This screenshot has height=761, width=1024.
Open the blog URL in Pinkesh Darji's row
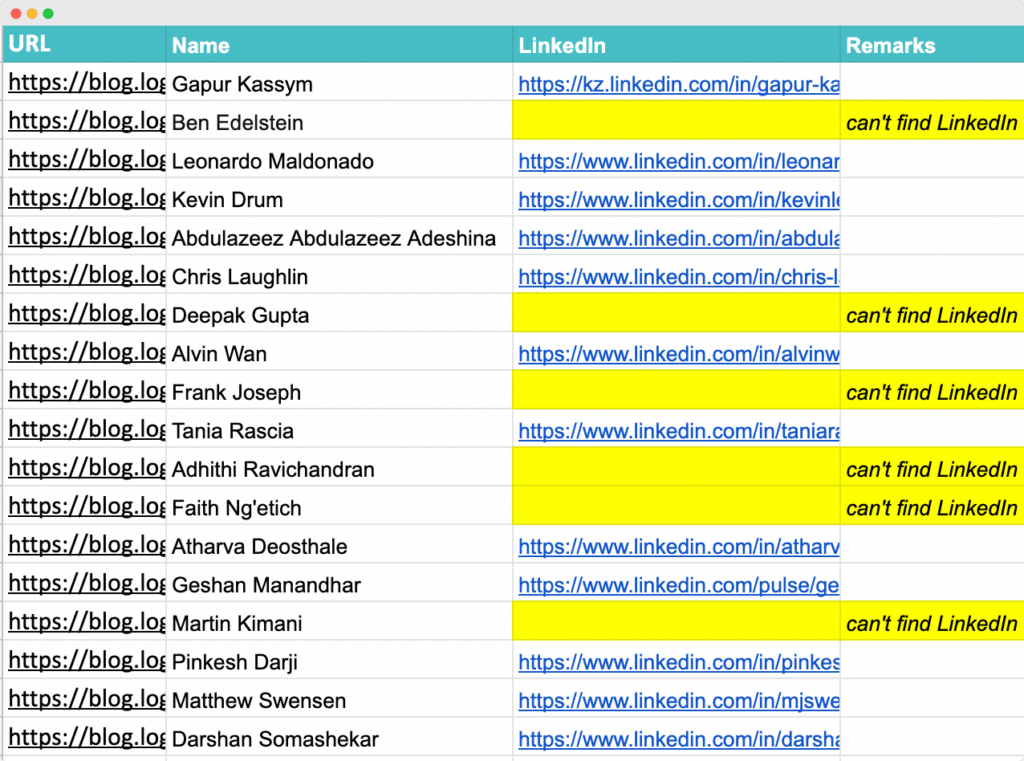pos(86,661)
